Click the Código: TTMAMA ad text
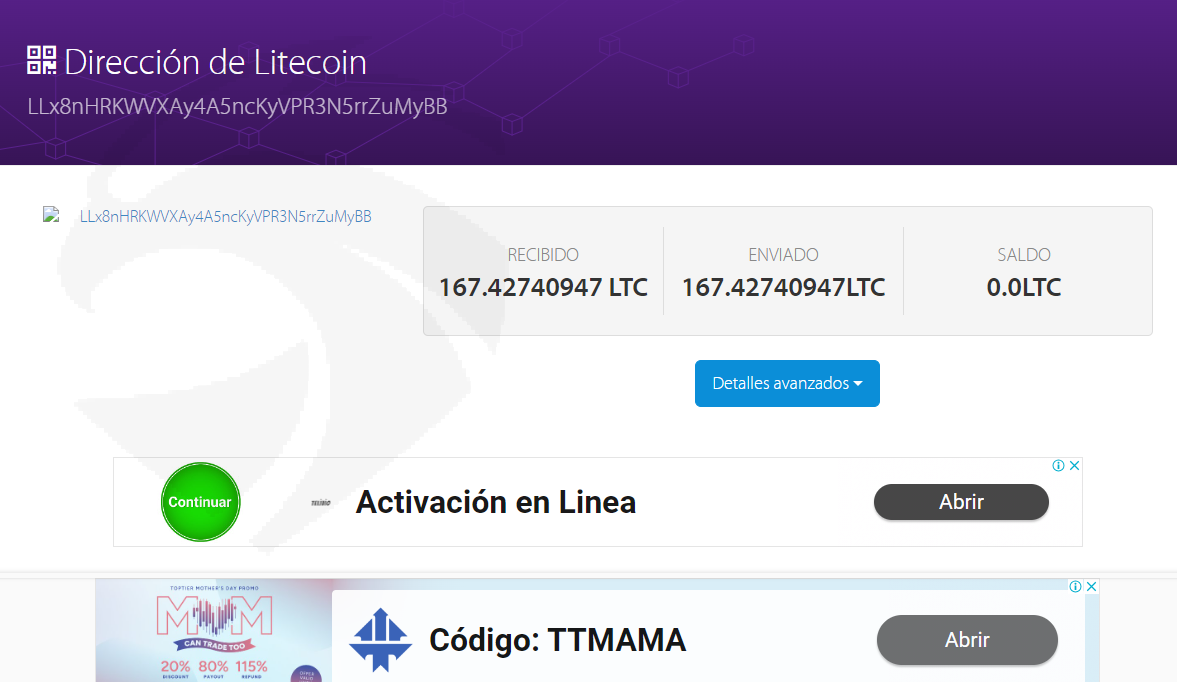The image size is (1177, 682). (x=557, y=640)
